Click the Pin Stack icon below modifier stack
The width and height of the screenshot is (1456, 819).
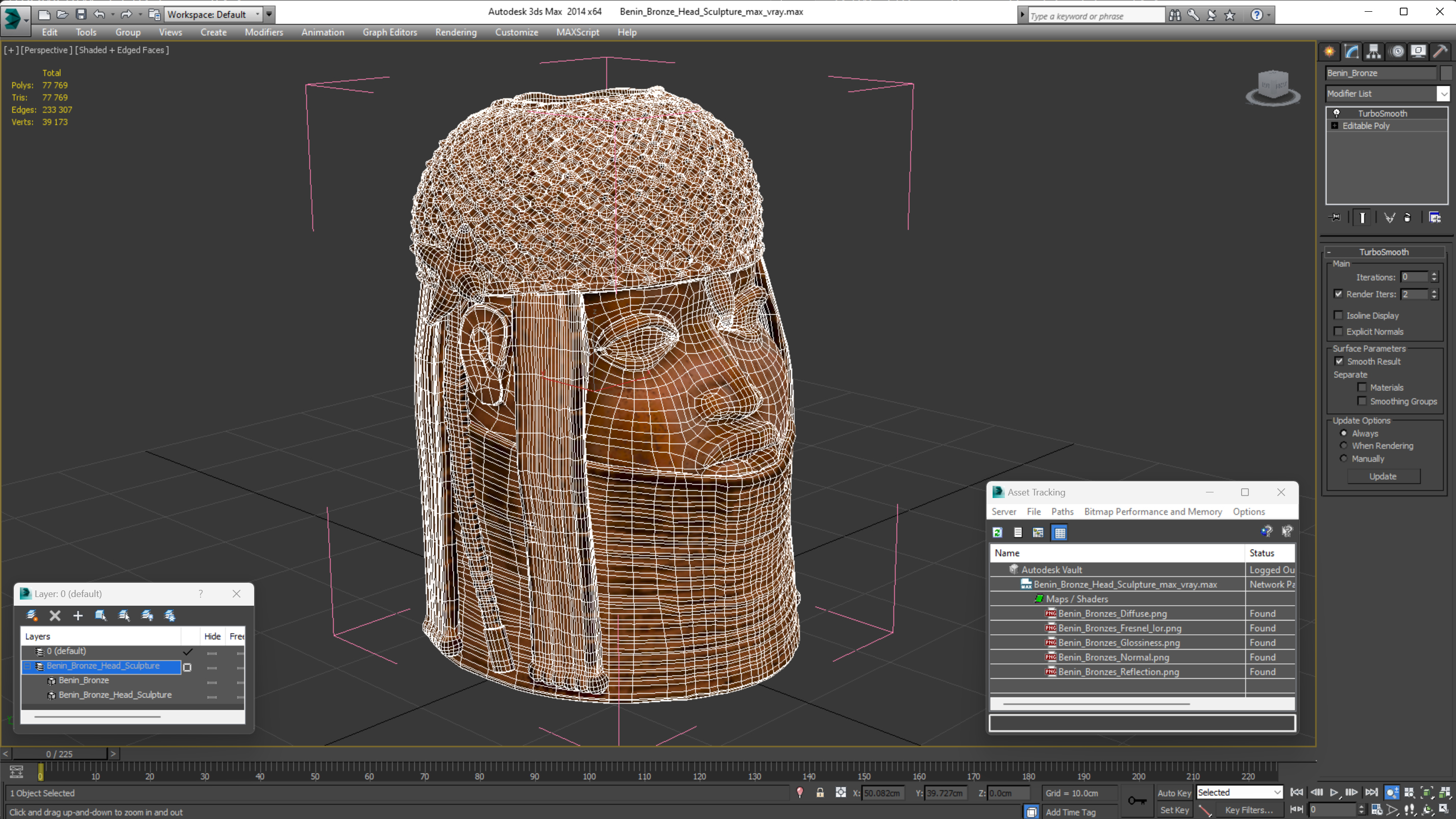coord(1335,217)
